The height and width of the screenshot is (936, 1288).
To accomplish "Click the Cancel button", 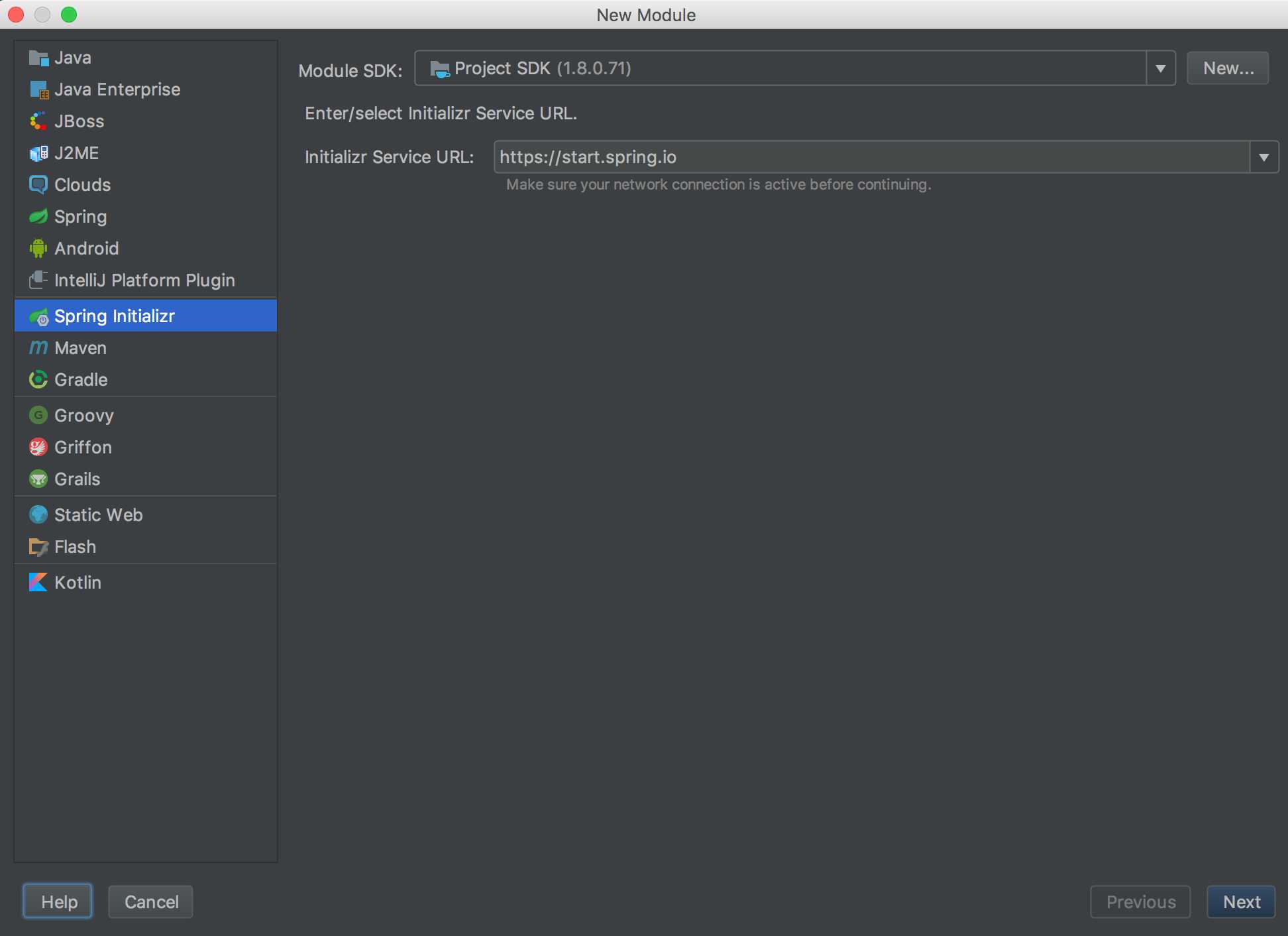I will [x=151, y=902].
